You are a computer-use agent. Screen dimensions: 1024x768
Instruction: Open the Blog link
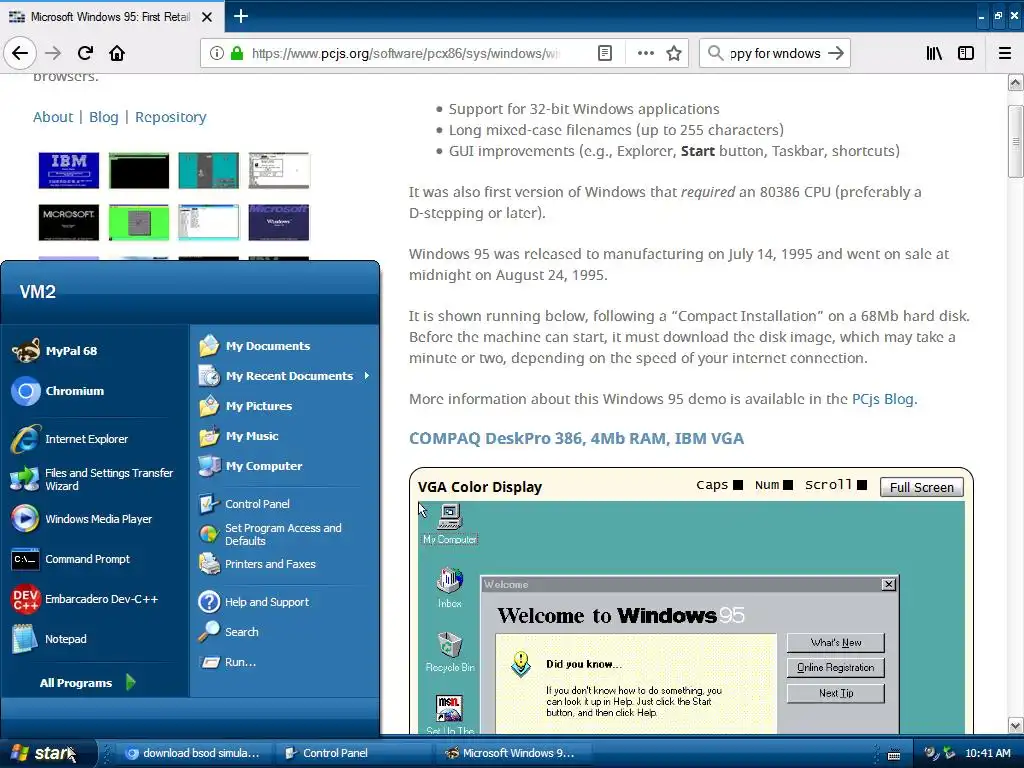[103, 117]
